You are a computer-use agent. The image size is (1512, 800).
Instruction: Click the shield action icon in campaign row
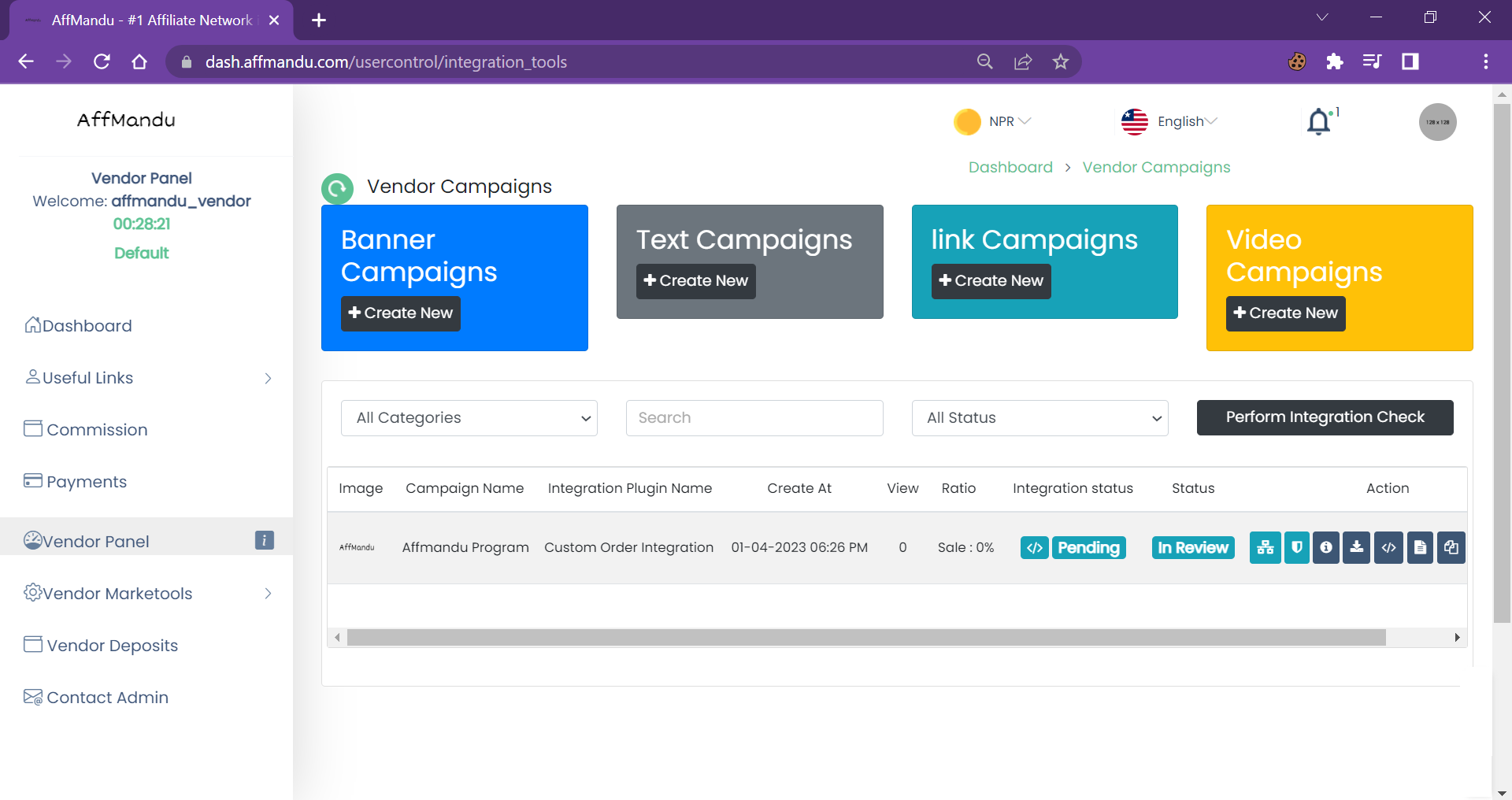(1296, 547)
